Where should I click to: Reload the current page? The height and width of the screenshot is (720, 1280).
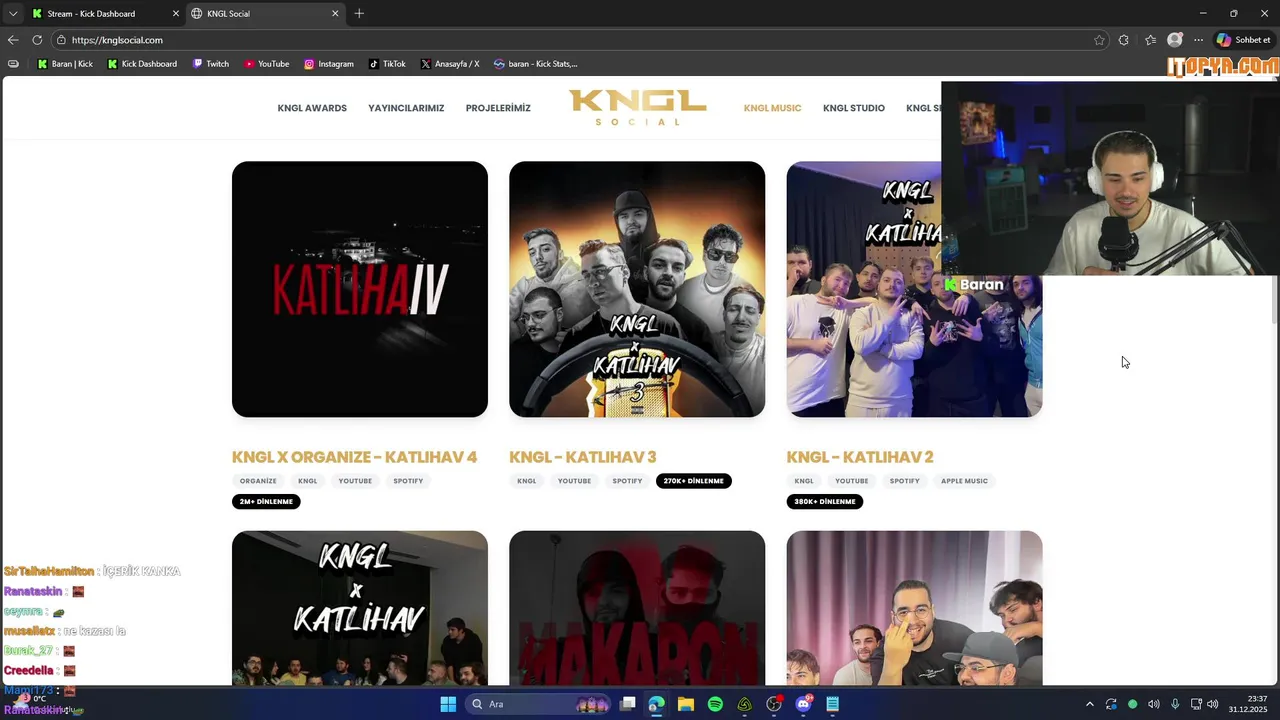pos(37,40)
